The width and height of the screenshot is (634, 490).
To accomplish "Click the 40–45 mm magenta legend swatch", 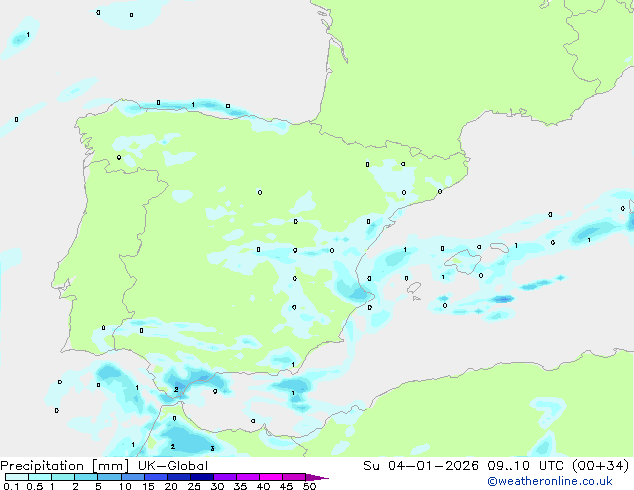I will (271, 477).
